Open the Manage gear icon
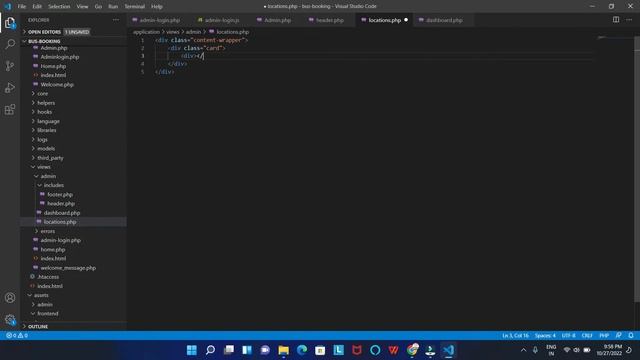 [10, 320]
